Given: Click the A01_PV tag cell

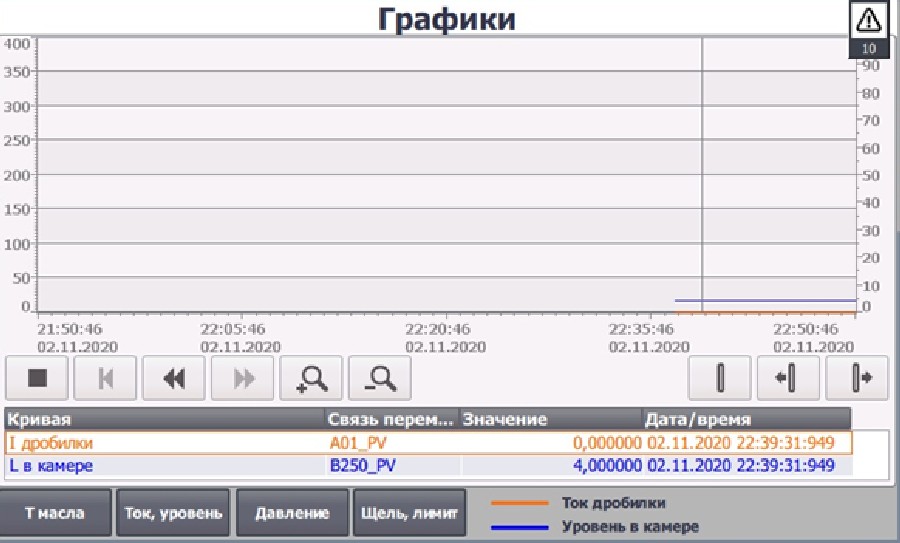Looking at the screenshot, I should click(x=358, y=443).
